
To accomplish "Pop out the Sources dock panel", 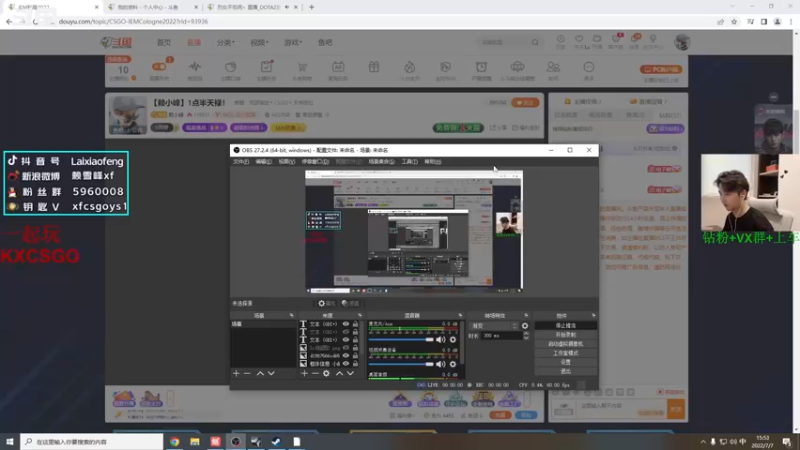I will pos(360,315).
